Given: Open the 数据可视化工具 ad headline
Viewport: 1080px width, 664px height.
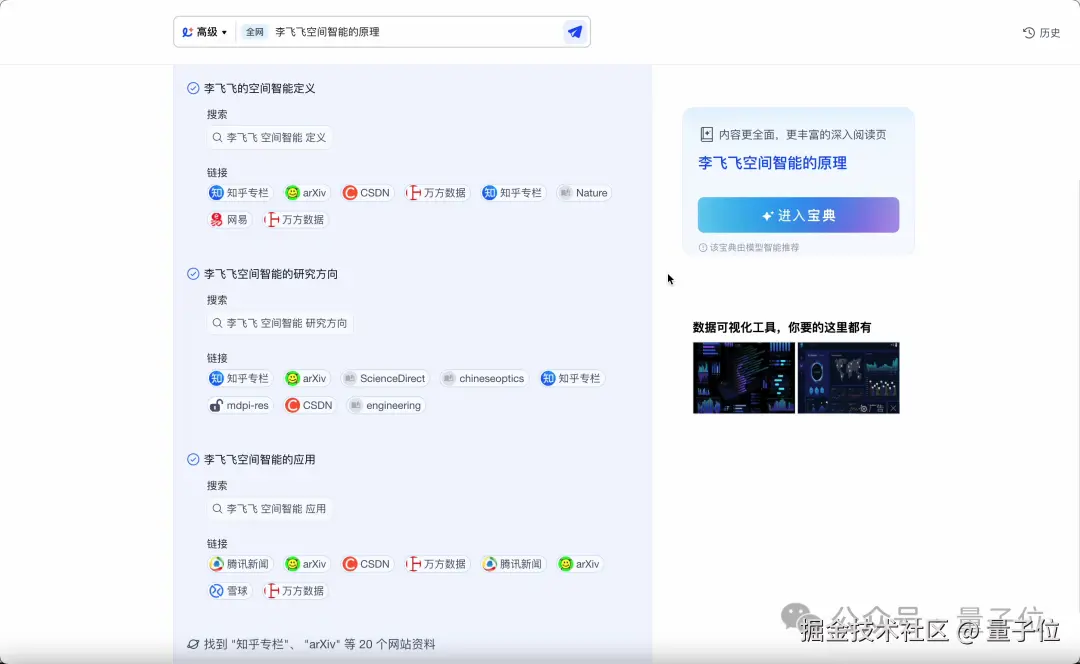Looking at the screenshot, I should (x=782, y=327).
